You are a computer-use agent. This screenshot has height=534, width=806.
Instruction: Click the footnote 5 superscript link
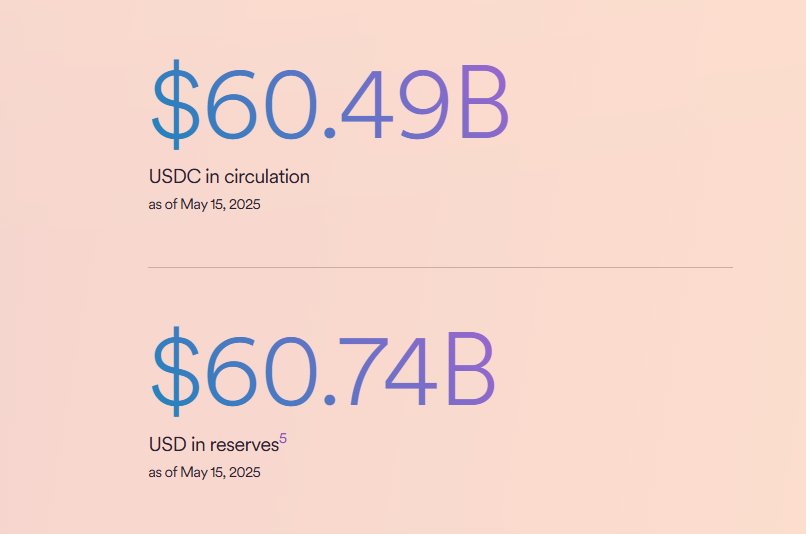(283, 438)
